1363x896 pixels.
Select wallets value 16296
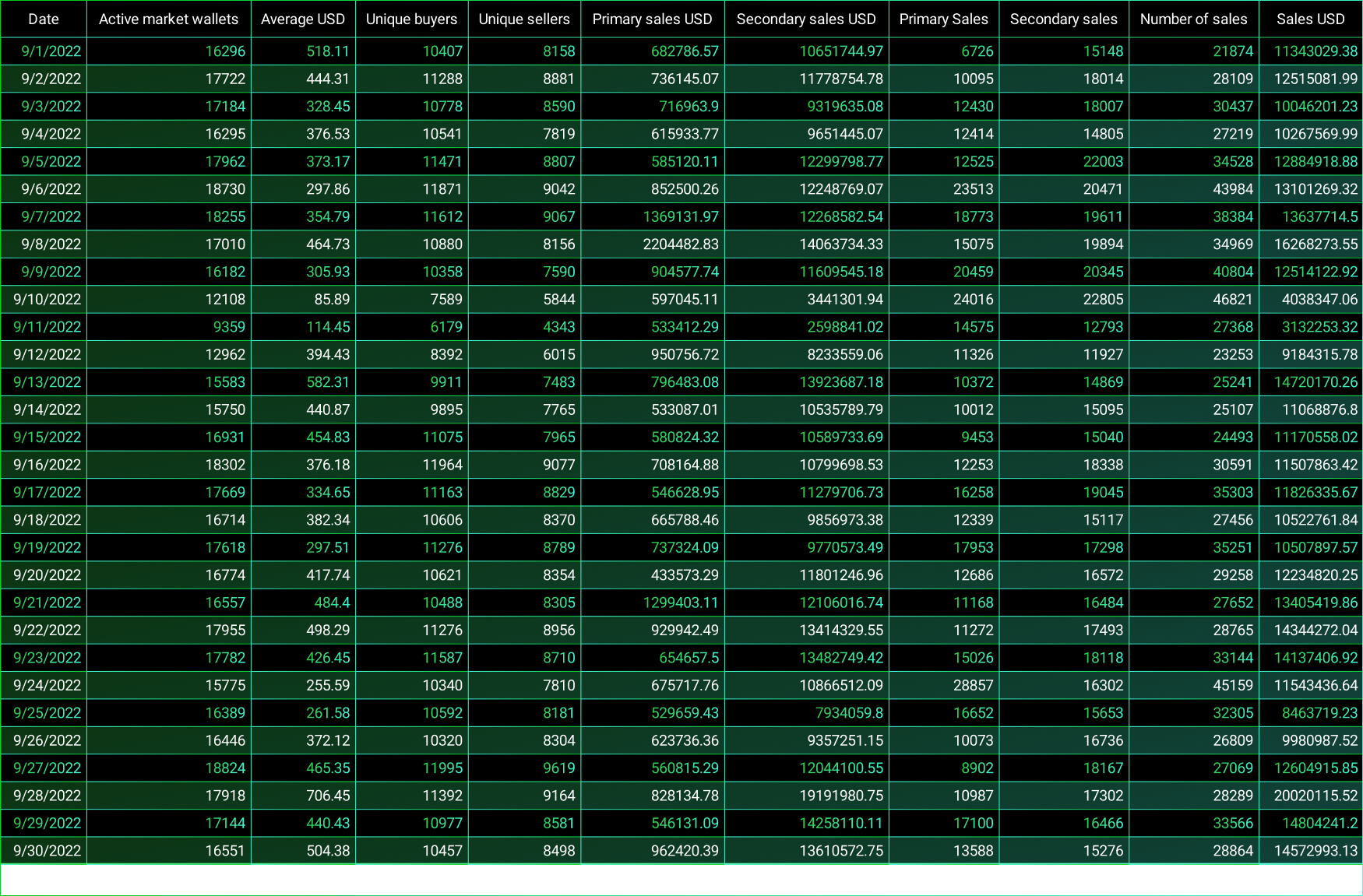tap(168, 51)
